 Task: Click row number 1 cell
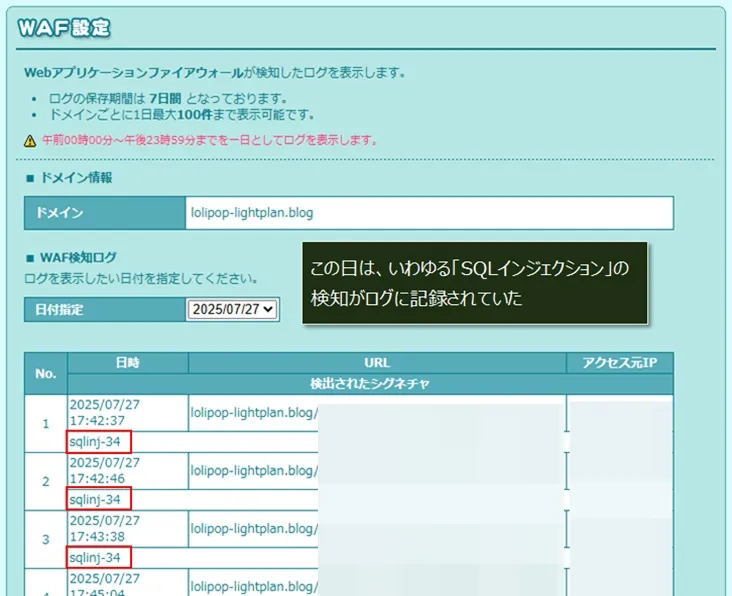[x=46, y=424]
